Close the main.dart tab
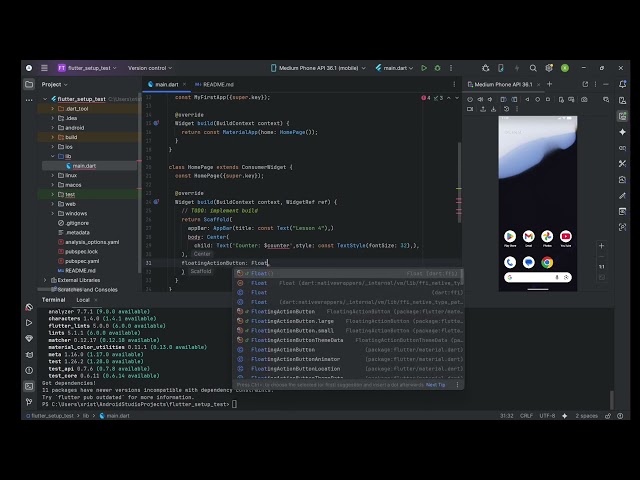Viewport: 640px width, 480px height. (x=184, y=84)
